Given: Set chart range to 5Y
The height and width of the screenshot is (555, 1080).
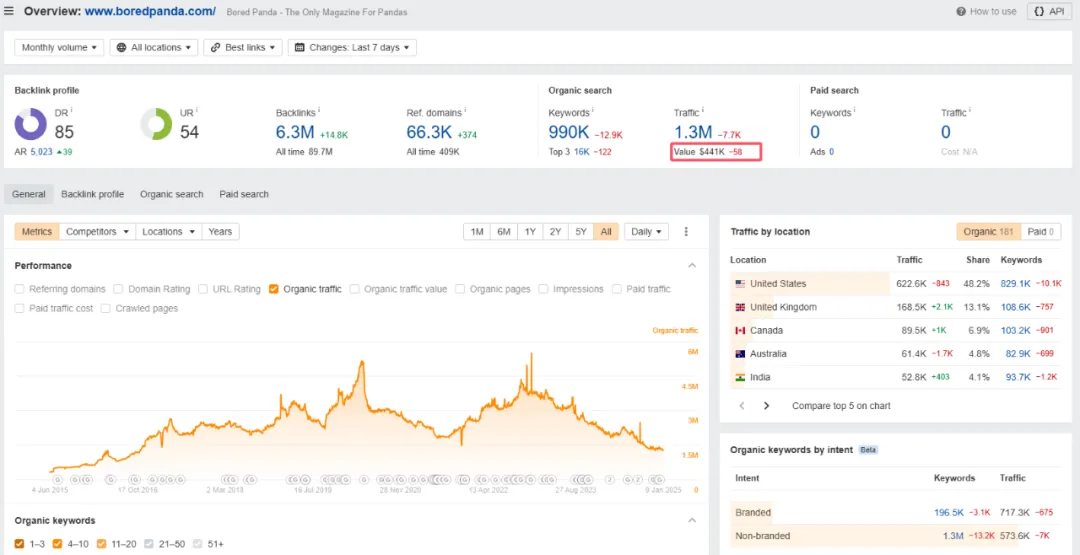Looking at the screenshot, I should 581,232.
